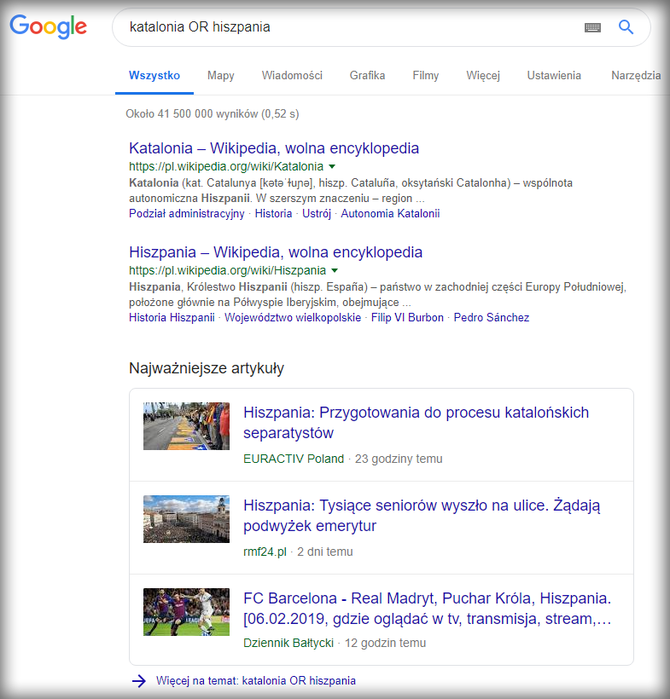Open the Ustrój sitelink
670x699 pixels.
pos(317,214)
